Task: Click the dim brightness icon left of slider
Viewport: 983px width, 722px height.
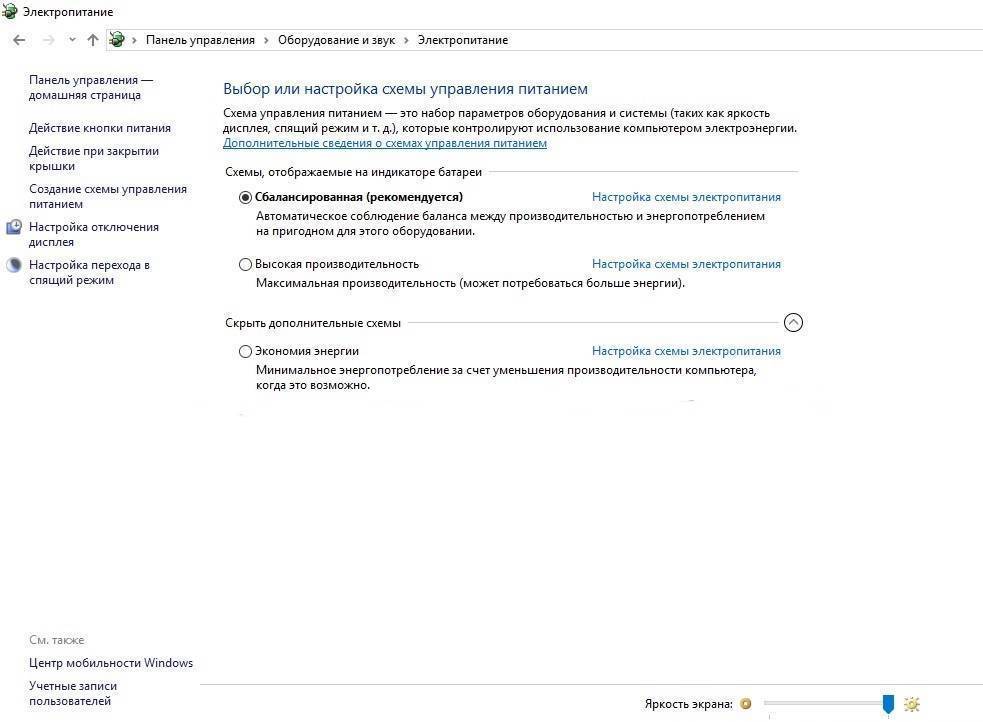Action: coord(745,704)
